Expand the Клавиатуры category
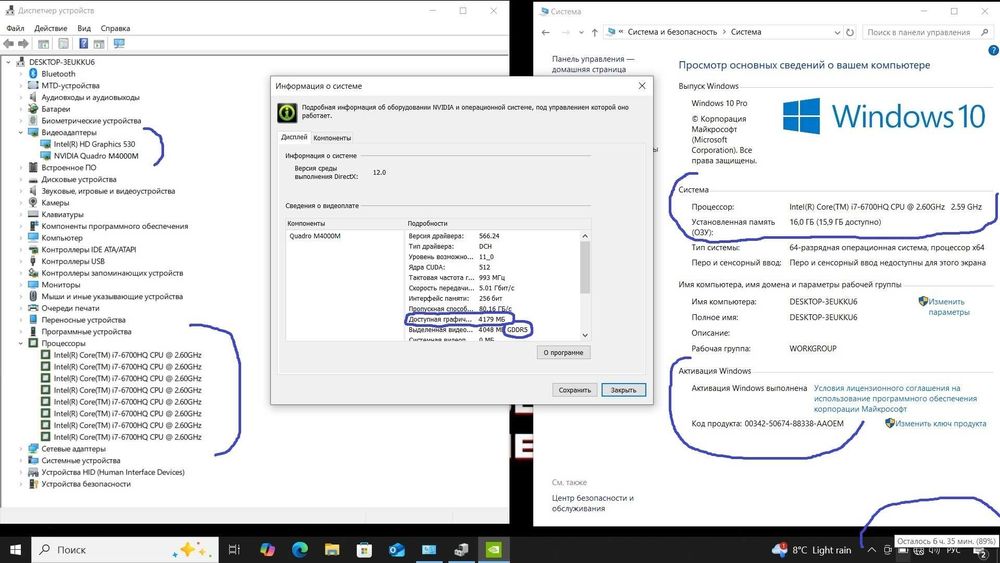This screenshot has width=1000, height=563. coord(20,214)
